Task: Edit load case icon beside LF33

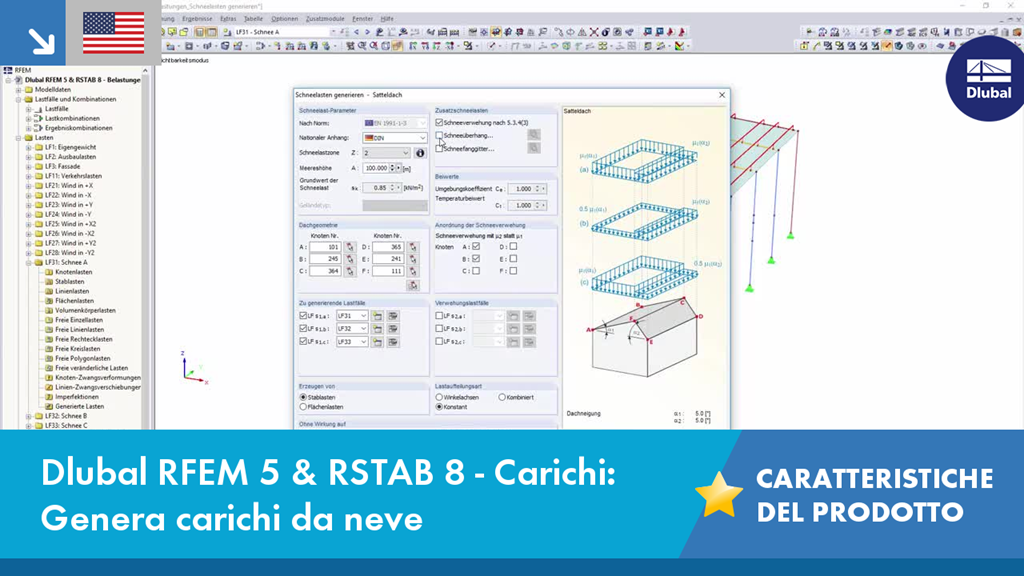Action: point(393,342)
